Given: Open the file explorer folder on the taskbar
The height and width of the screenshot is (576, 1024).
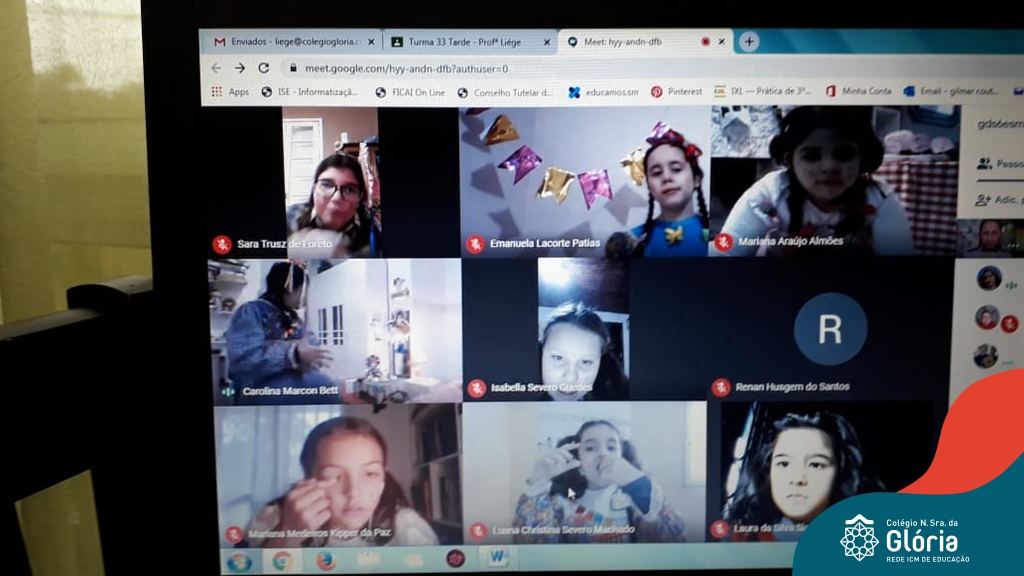Looking at the screenshot, I should coord(369,560).
